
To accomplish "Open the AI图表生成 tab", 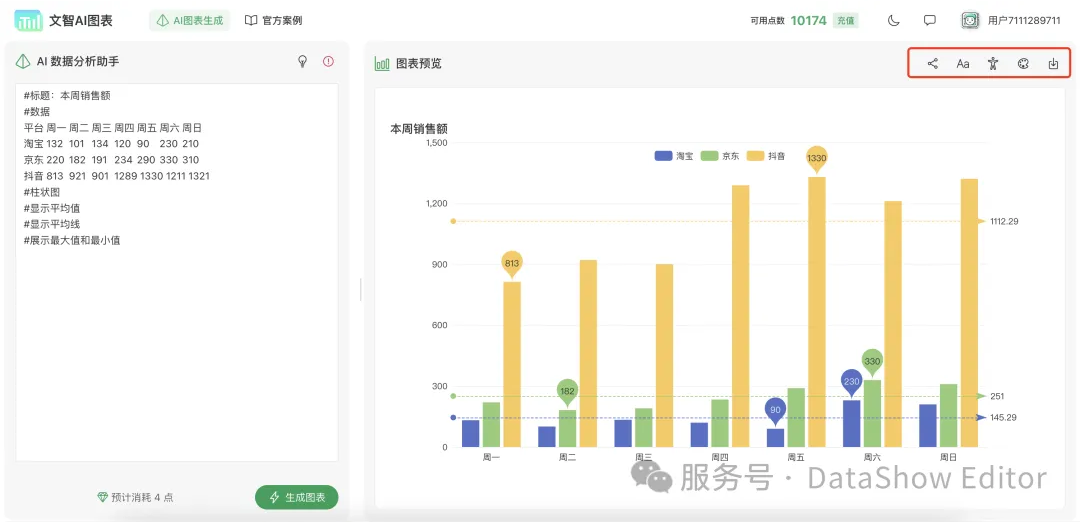I will [189, 21].
